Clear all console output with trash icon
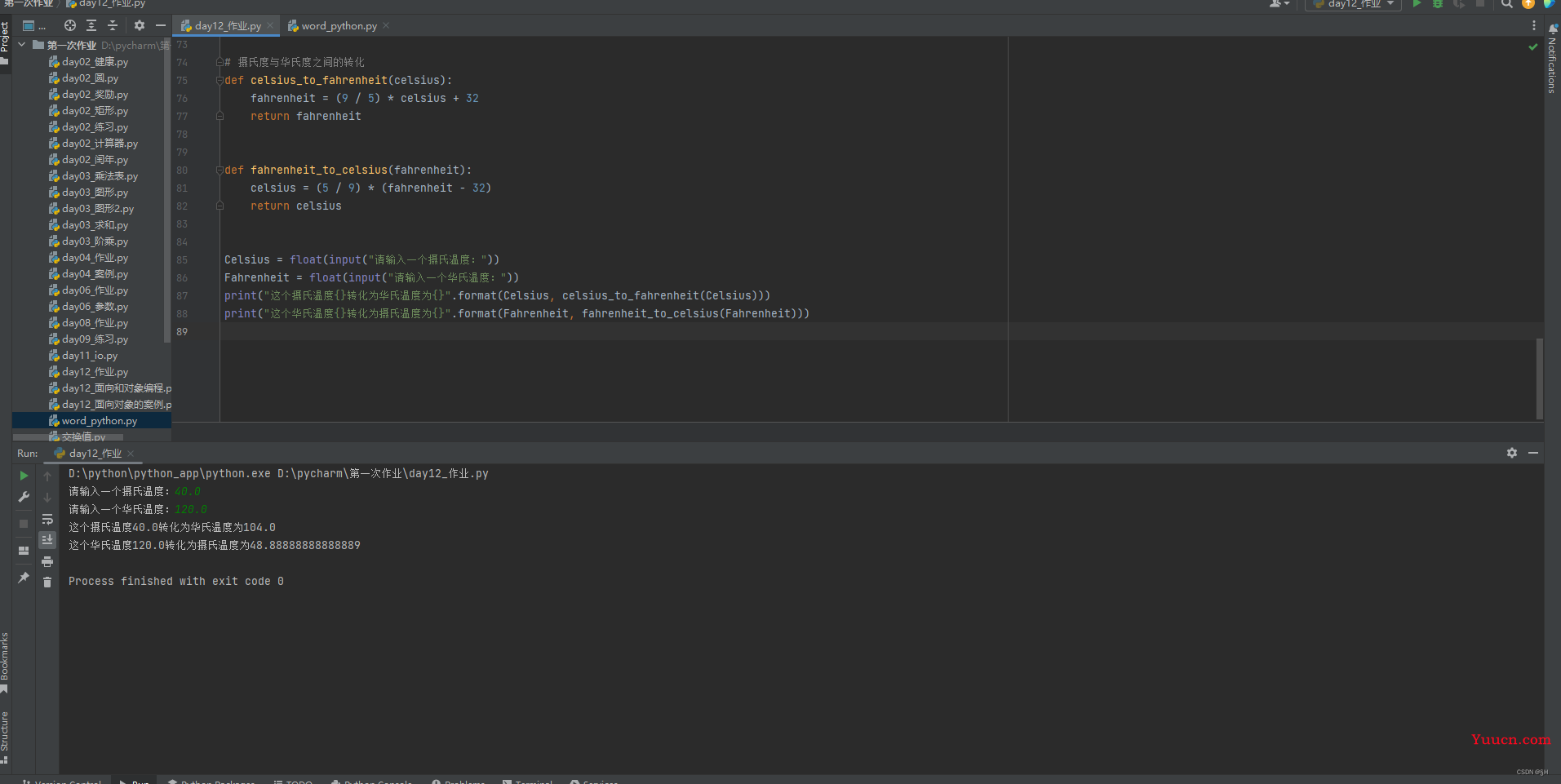1561x784 pixels. (47, 582)
